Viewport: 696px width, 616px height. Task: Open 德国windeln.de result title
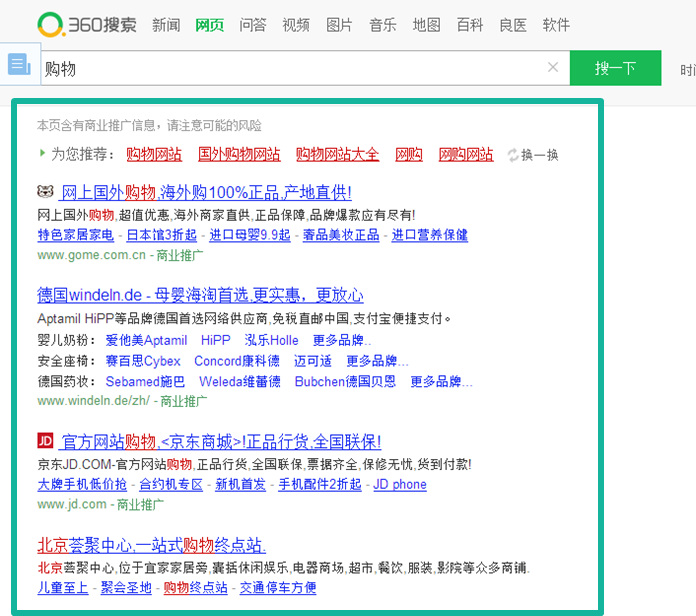pyautogui.click(x=200, y=295)
